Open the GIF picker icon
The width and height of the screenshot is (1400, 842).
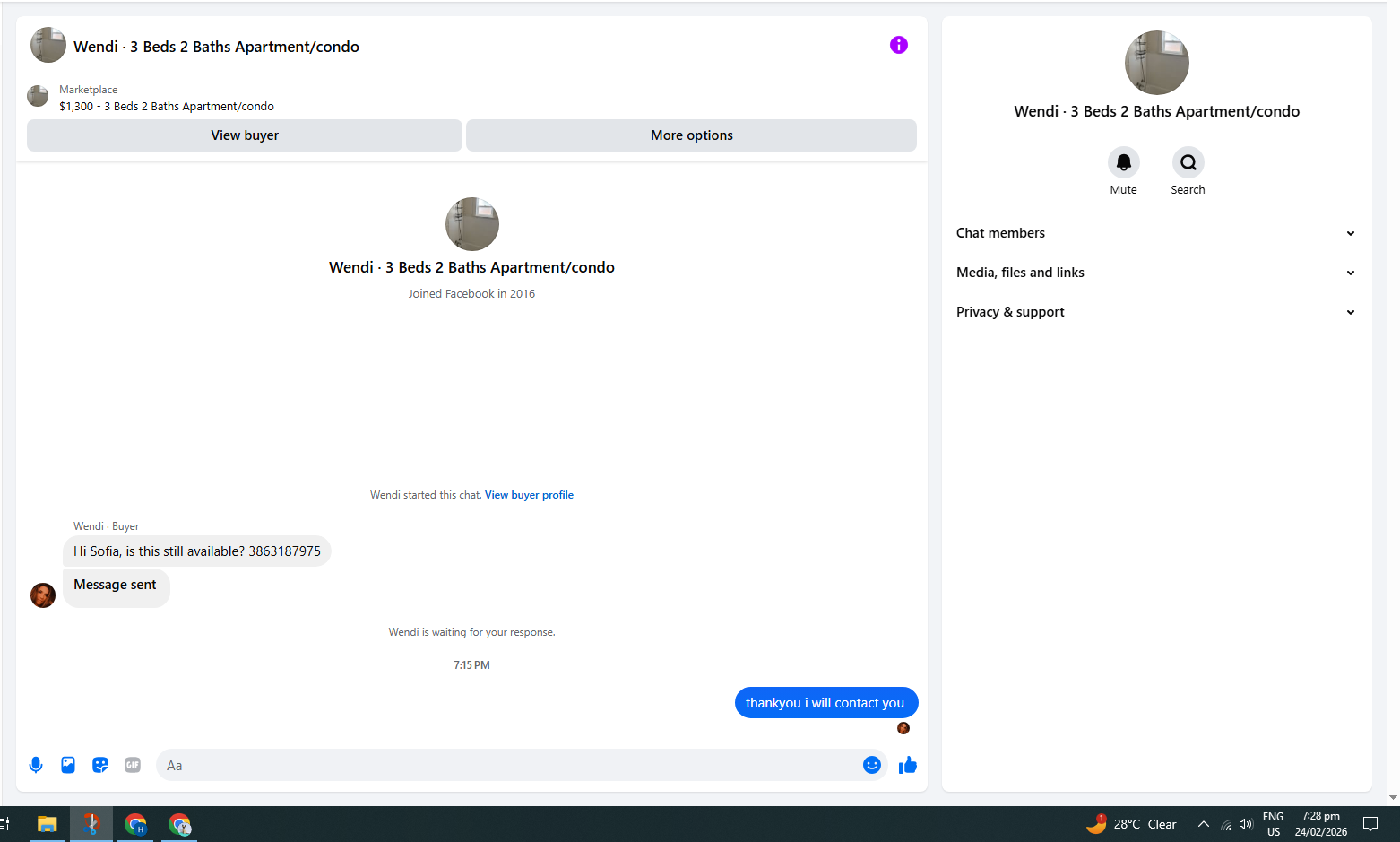coord(133,765)
